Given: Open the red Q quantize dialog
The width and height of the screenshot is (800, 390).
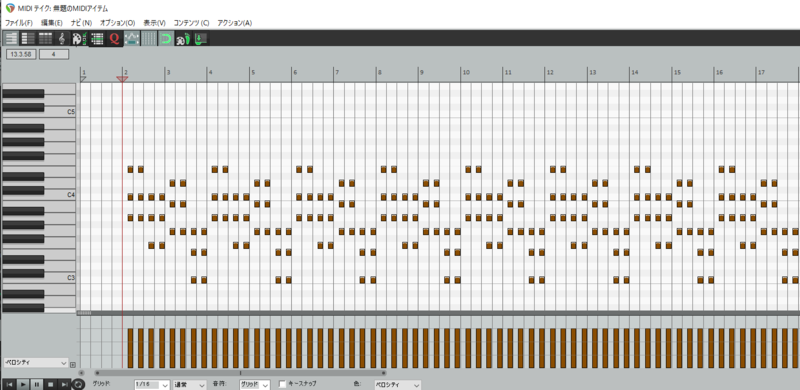Looking at the screenshot, I should pyautogui.click(x=114, y=38).
